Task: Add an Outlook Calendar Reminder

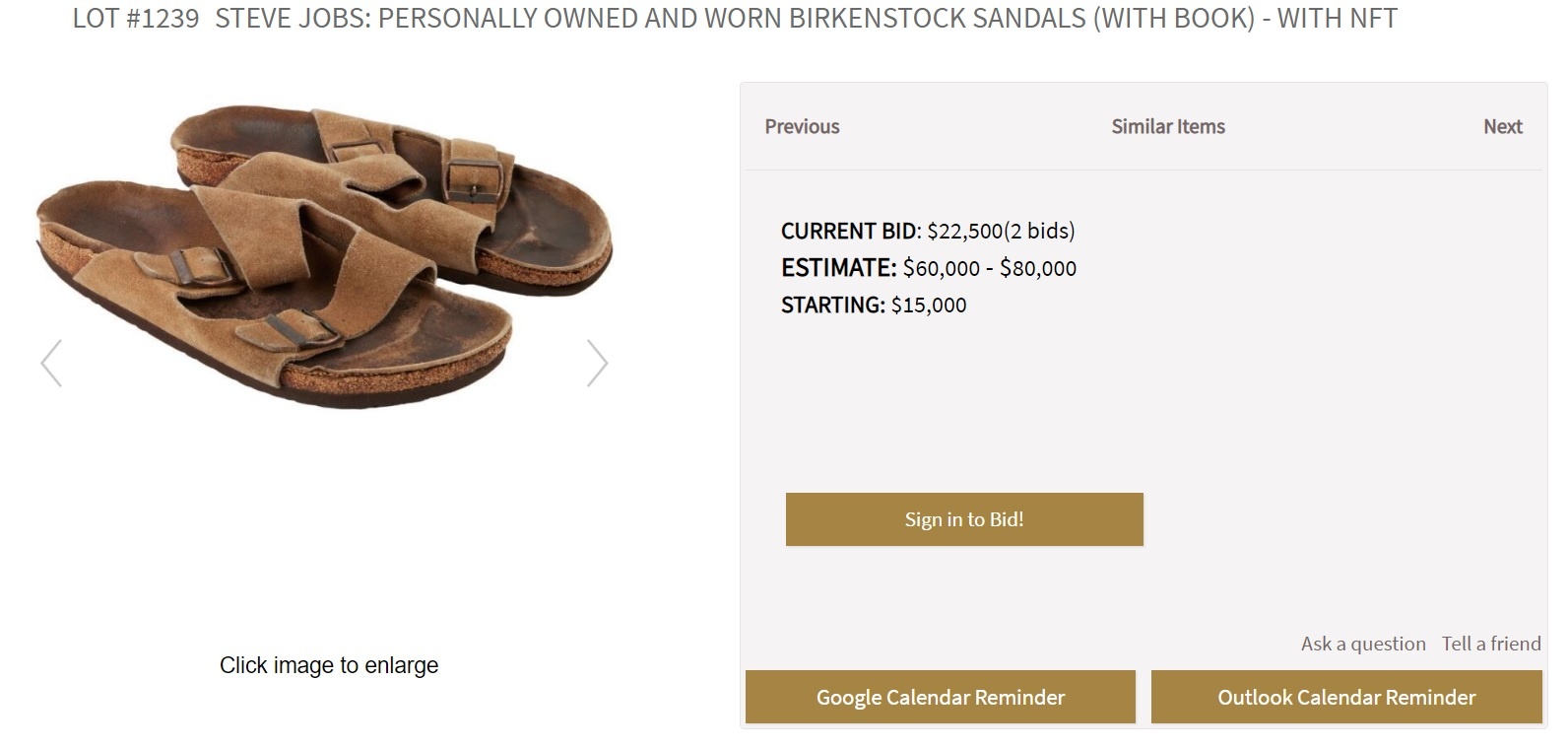Action: tap(1346, 697)
